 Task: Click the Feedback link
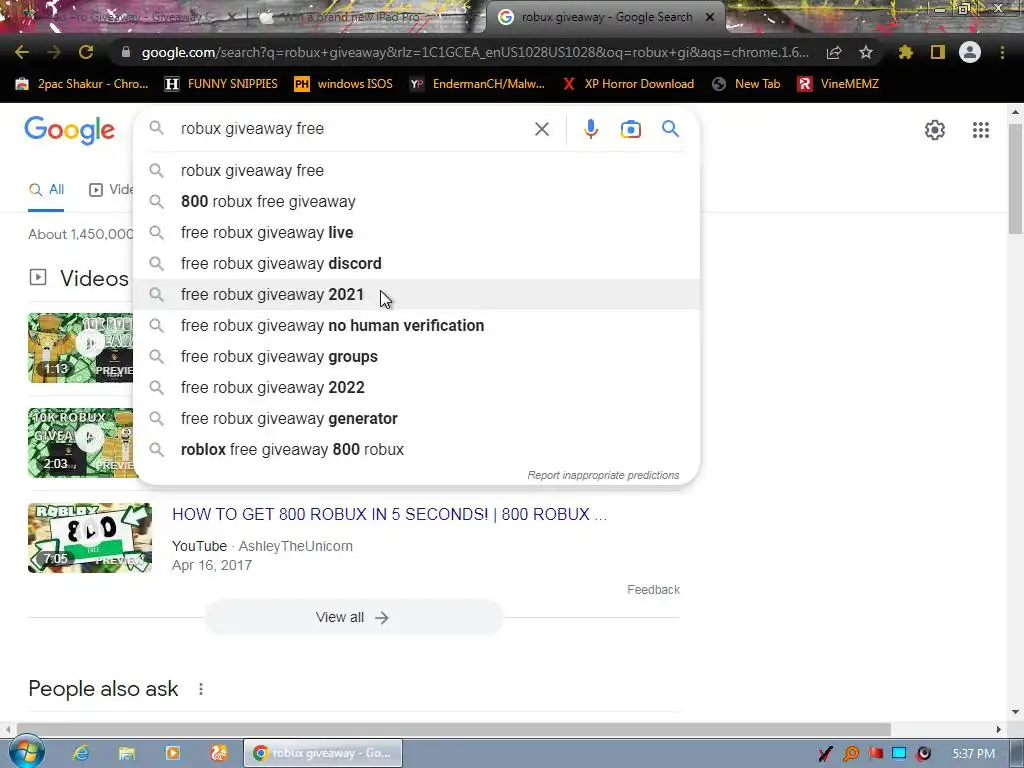tap(653, 590)
